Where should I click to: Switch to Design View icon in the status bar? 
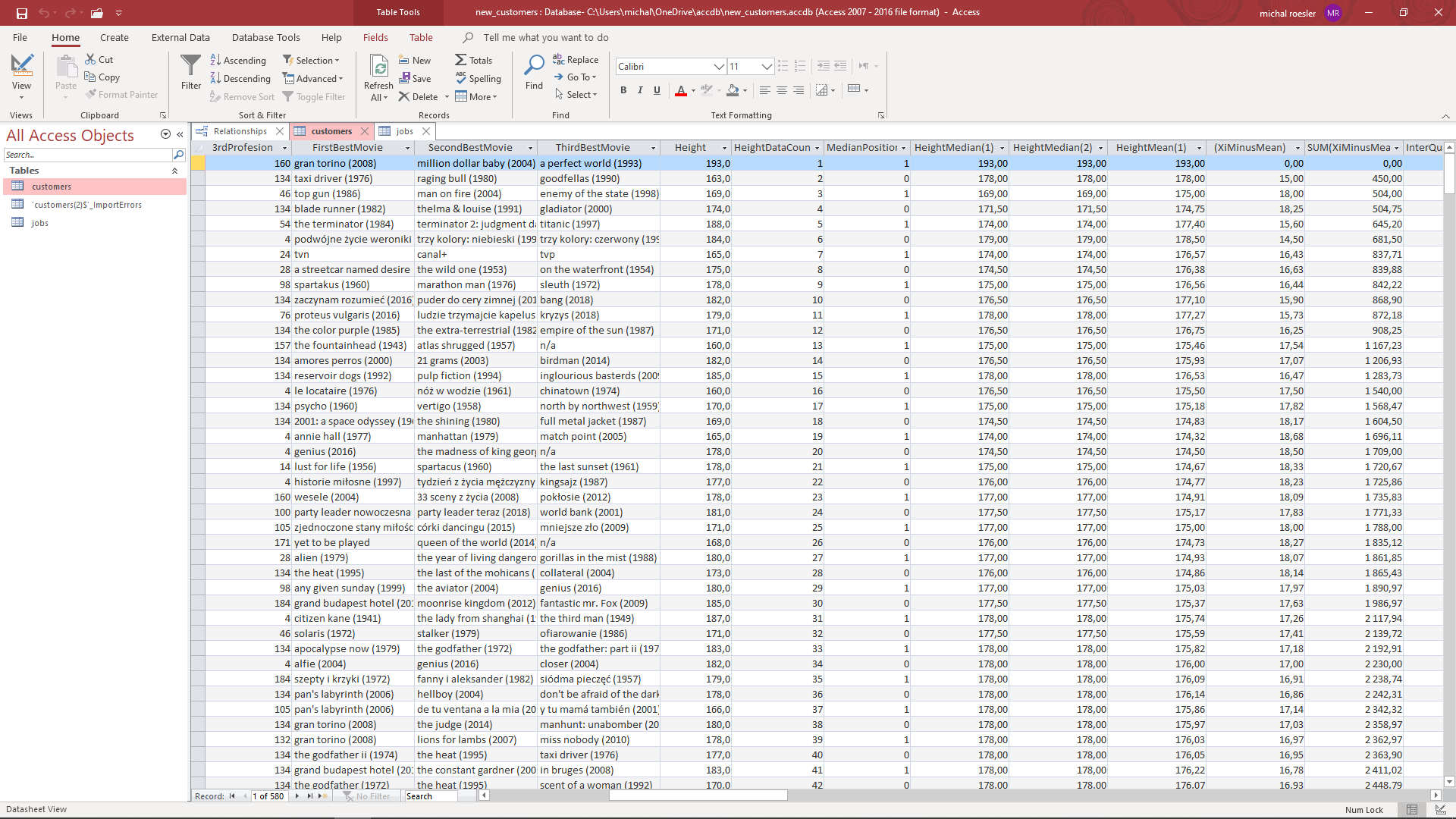tap(1439, 810)
